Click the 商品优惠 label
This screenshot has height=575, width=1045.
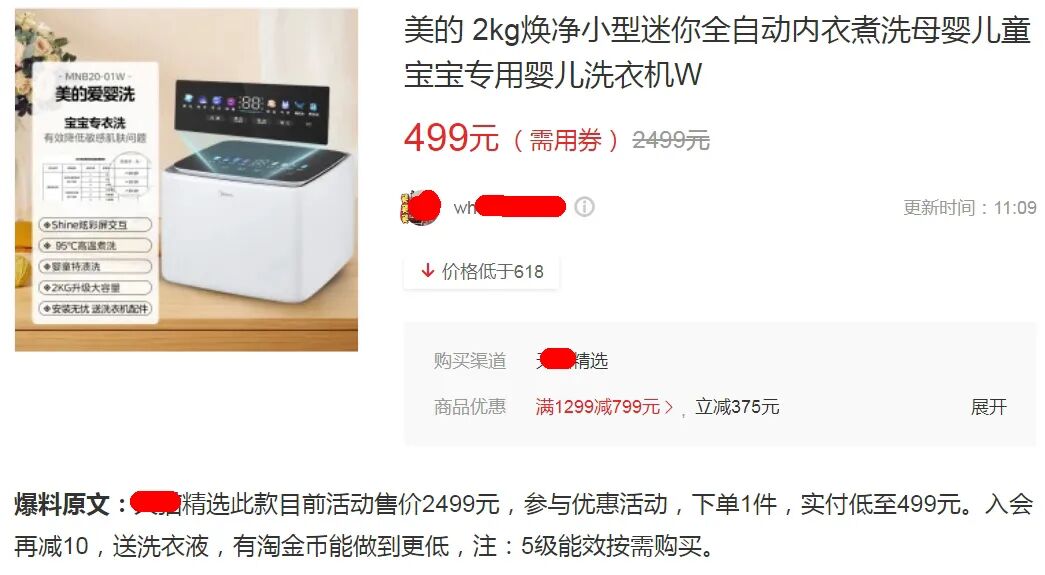pyautogui.click(x=470, y=406)
